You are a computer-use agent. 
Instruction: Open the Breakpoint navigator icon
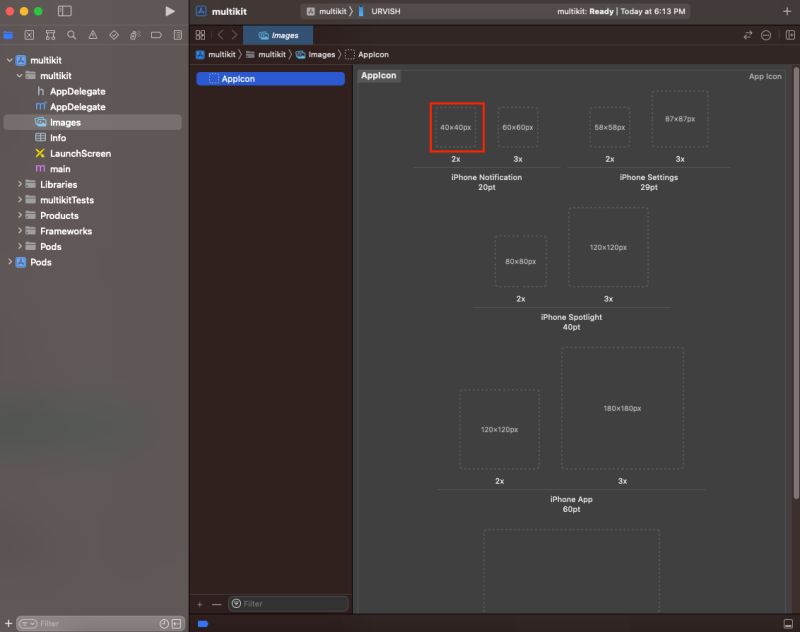pyautogui.click(x=155, y=34)
